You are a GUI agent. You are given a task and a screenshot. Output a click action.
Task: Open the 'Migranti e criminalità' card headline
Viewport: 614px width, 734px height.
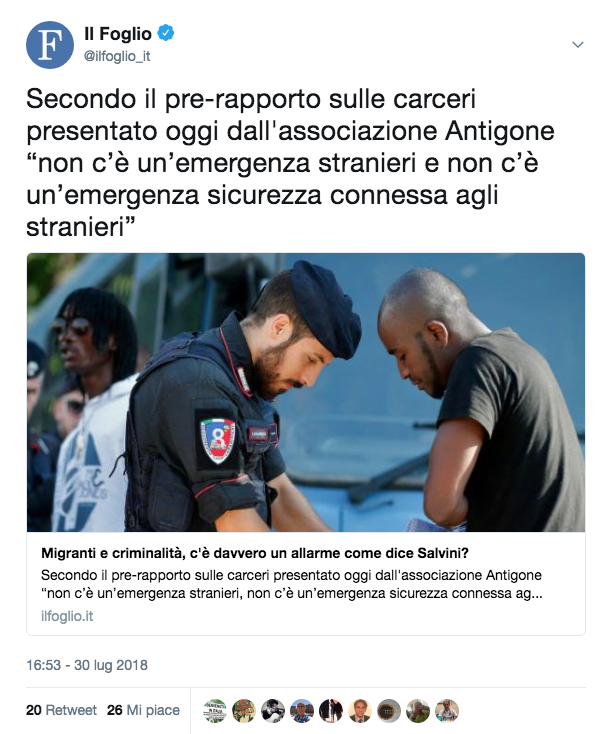click(x=255, y=553)
